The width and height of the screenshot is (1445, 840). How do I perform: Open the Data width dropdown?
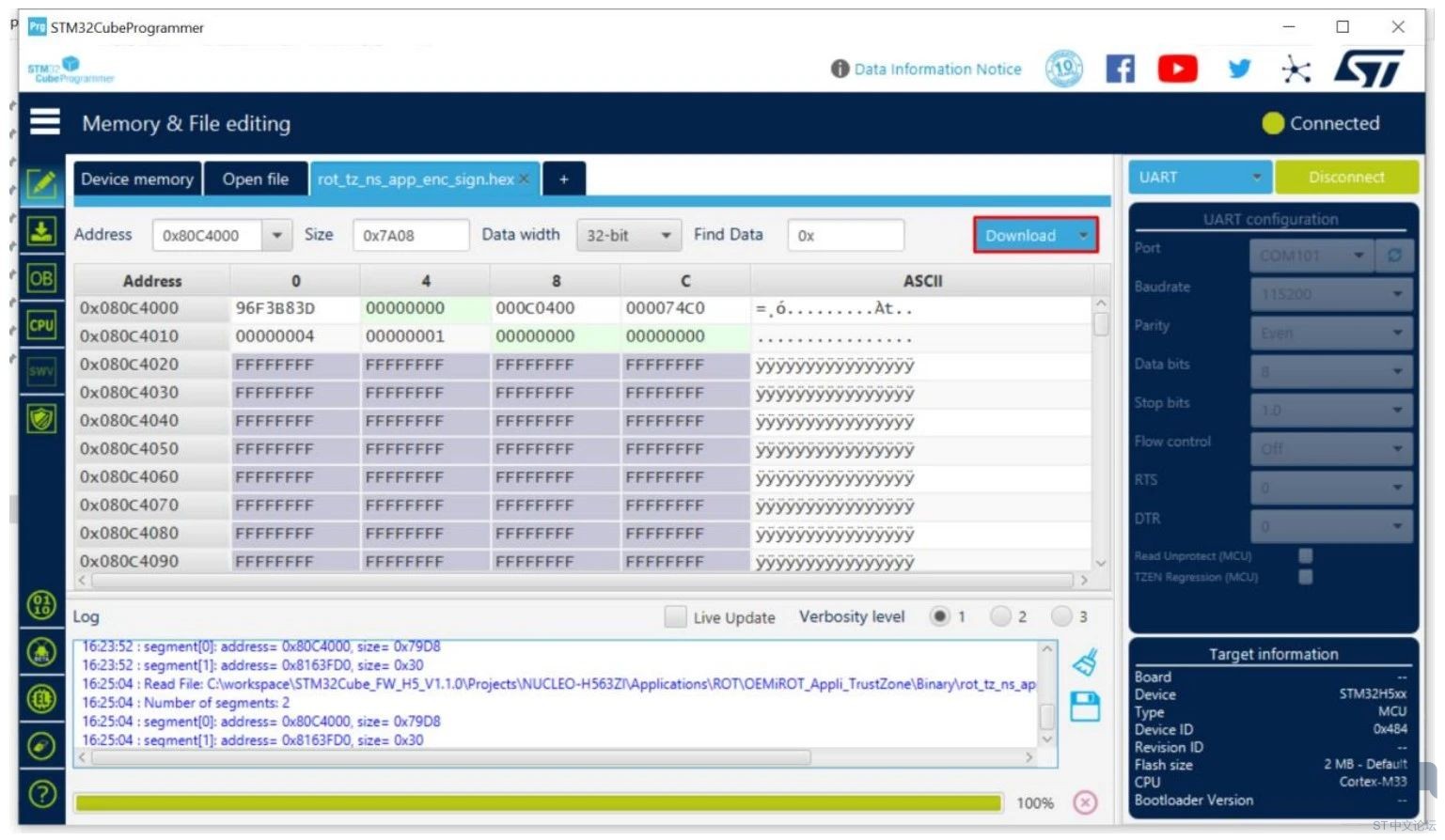point(628,235)
